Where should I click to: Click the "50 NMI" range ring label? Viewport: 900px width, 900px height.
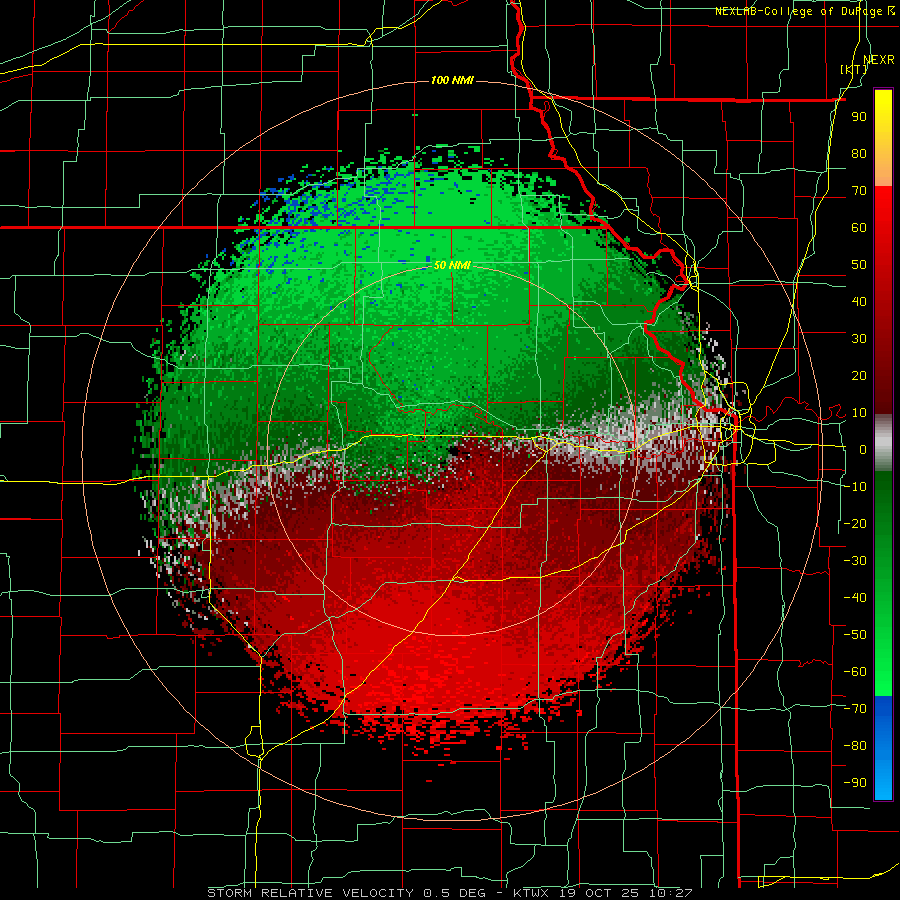tap(452, 265)
